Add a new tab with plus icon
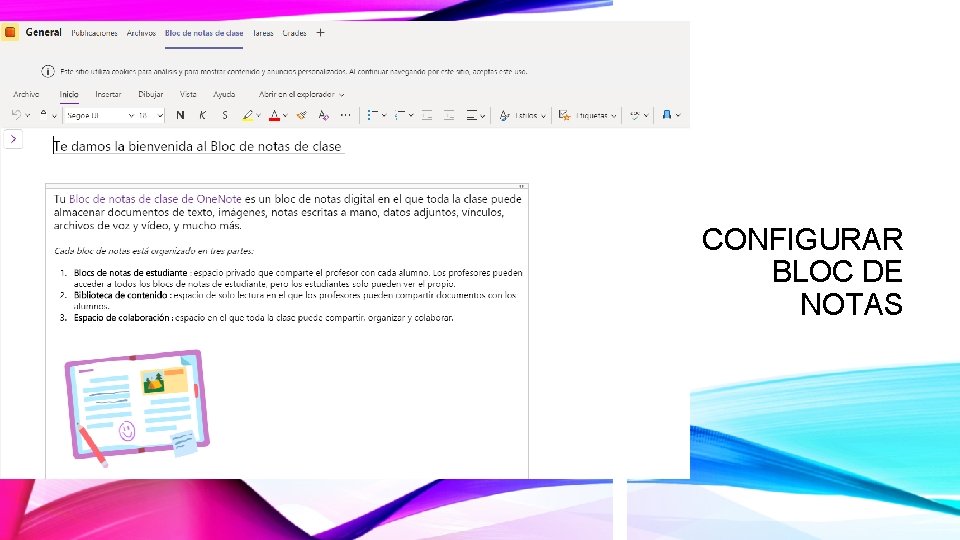This screenshot has width=960, height=540. point(320,33)
